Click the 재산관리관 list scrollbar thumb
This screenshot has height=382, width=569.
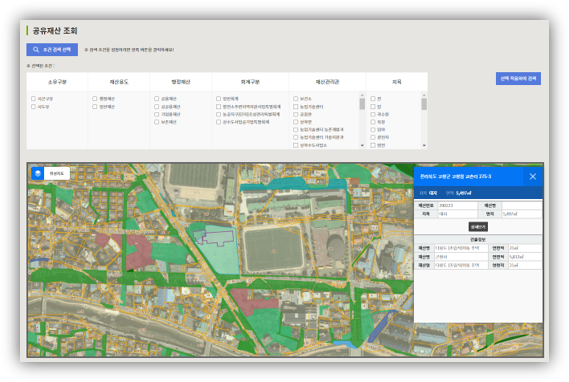coord(362,104)
